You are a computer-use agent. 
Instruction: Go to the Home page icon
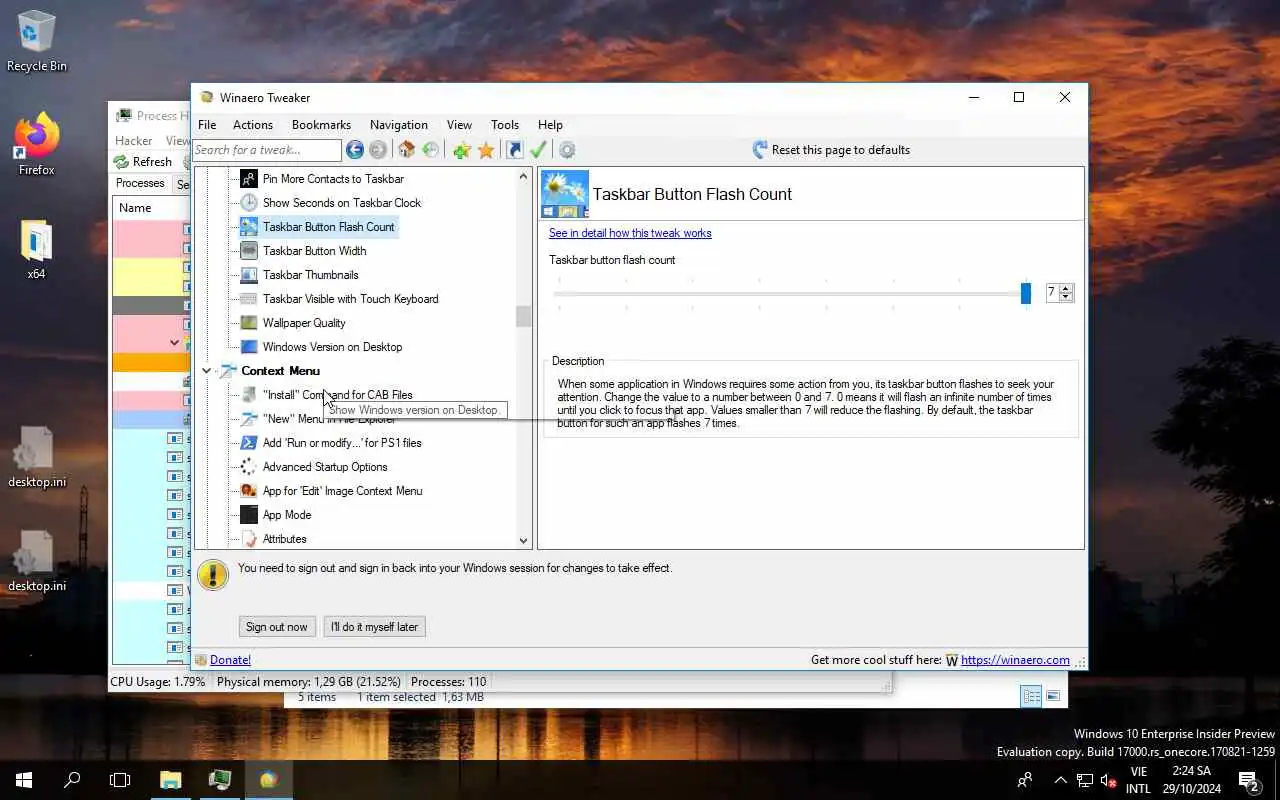pyautogui.click(x=406, y=150)
